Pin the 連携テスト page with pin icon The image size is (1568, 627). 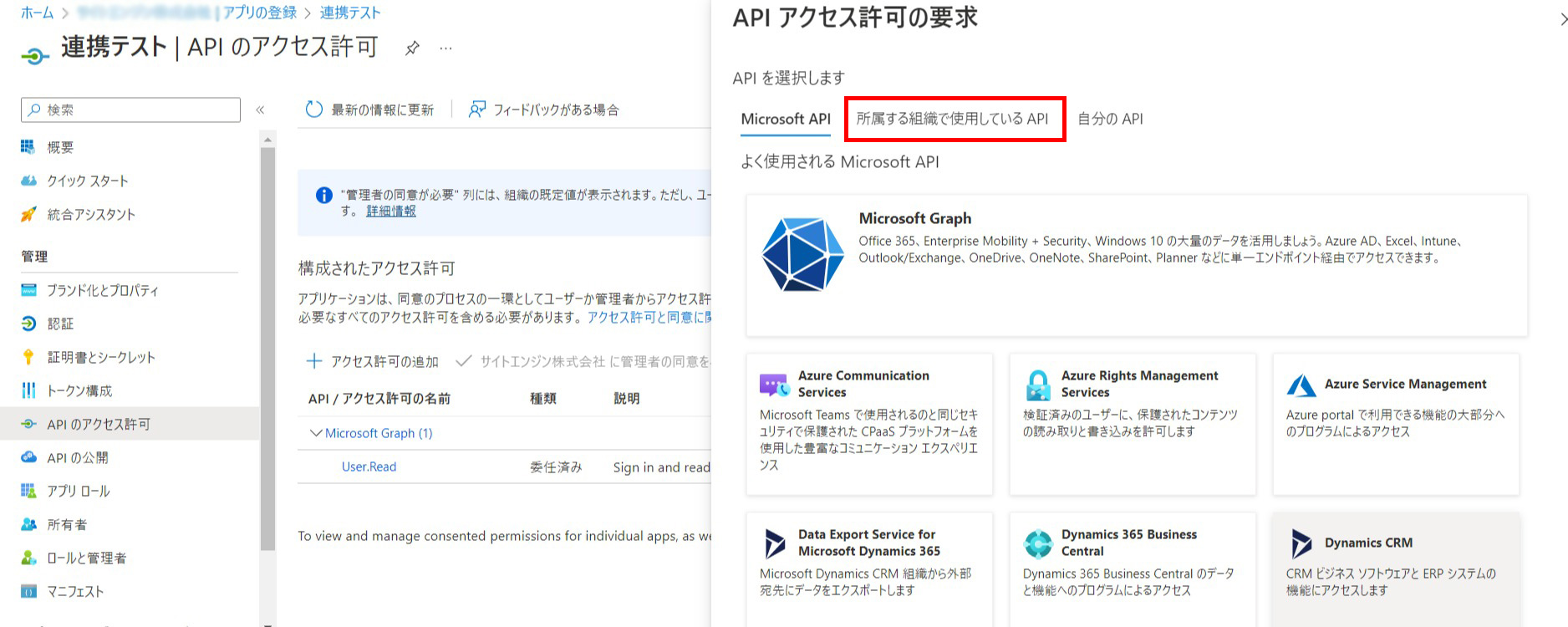(x=412, y=48)
